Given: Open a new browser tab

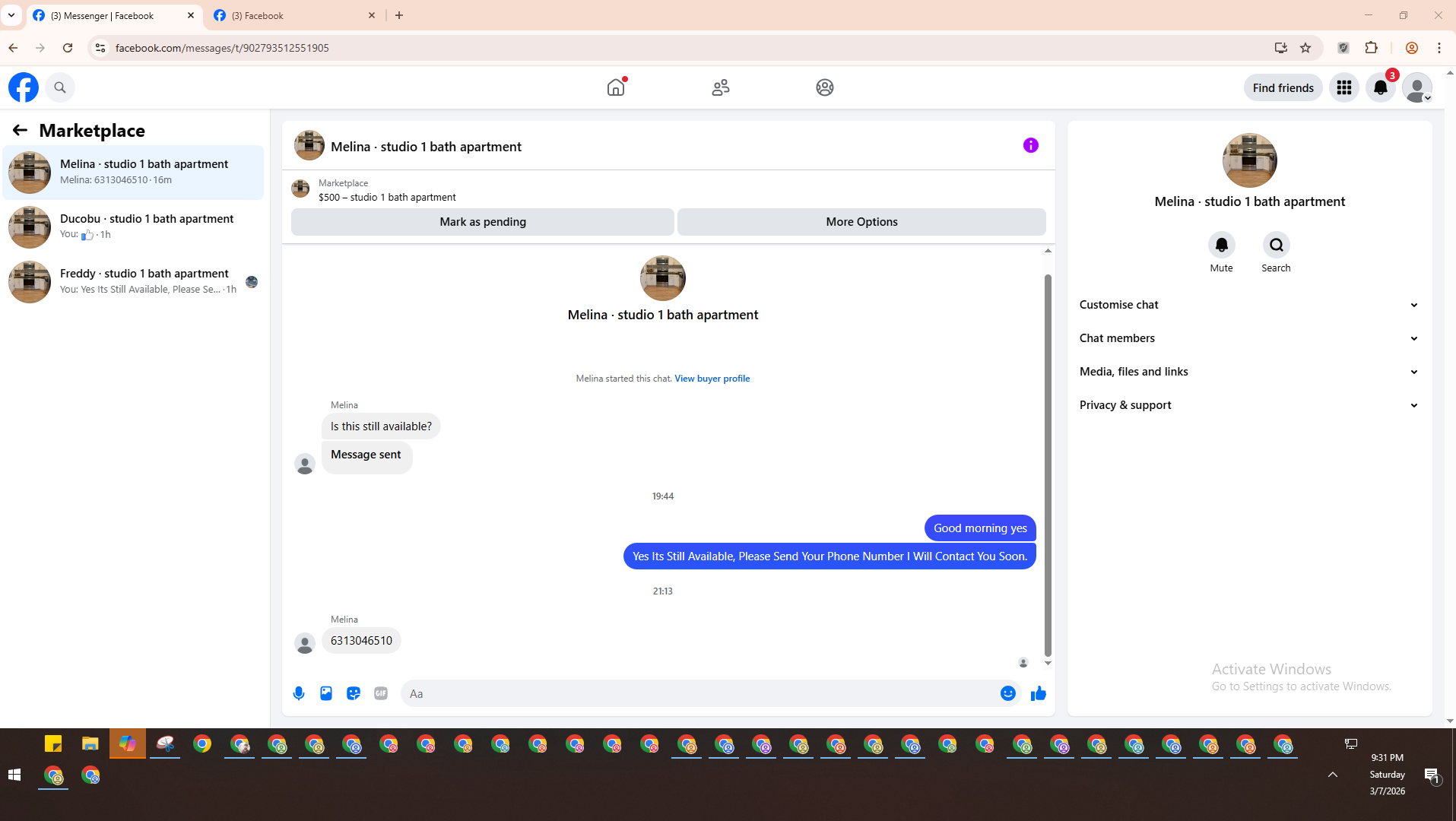Looking at the screenshot, I should [399, 15].
